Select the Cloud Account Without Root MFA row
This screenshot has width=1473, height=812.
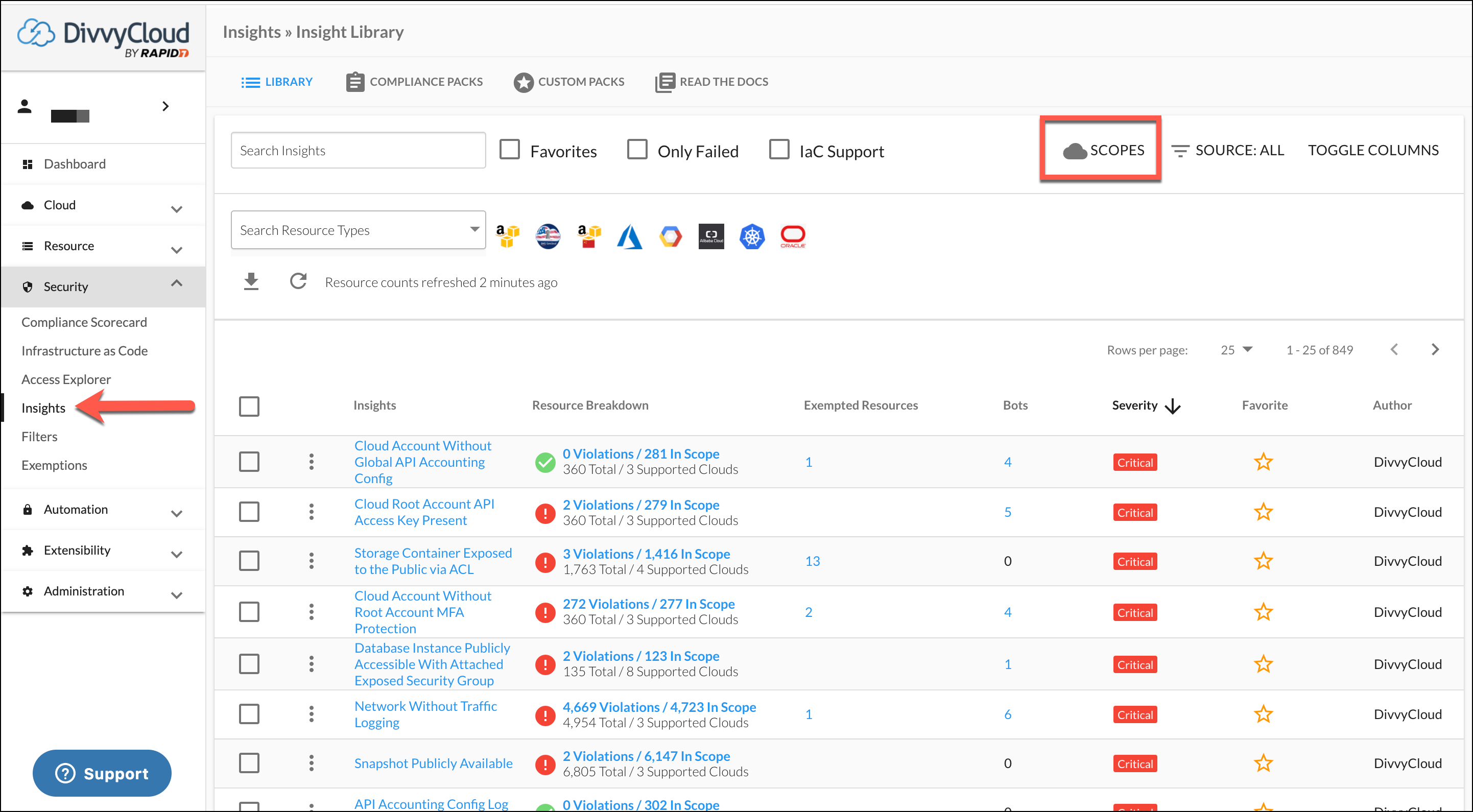(249, 612)
